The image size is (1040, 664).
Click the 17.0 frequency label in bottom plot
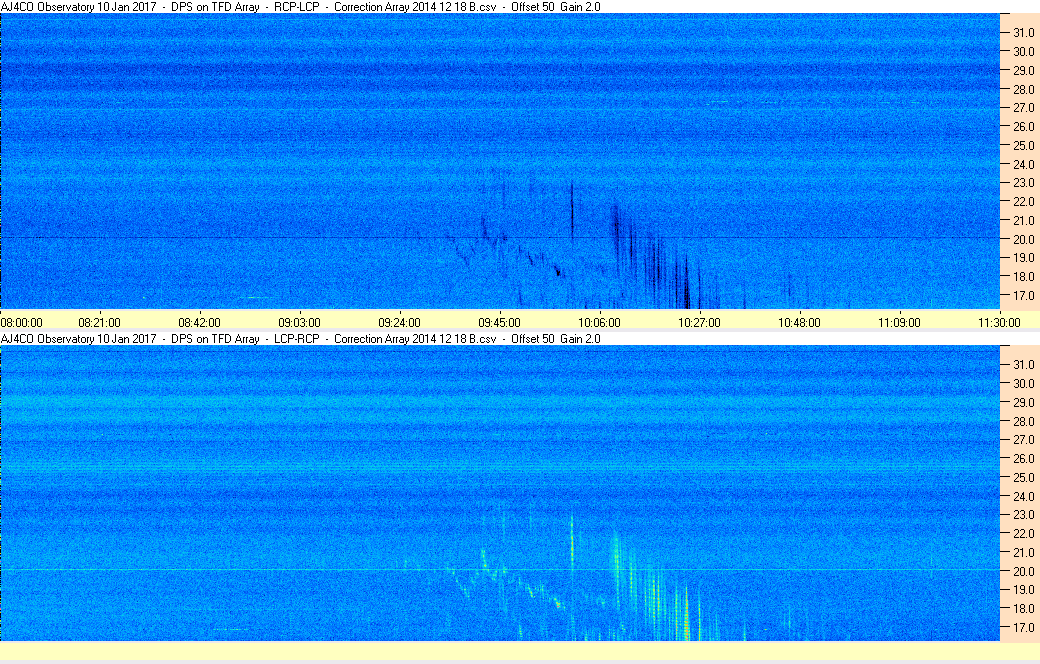tap(1023, 628)
